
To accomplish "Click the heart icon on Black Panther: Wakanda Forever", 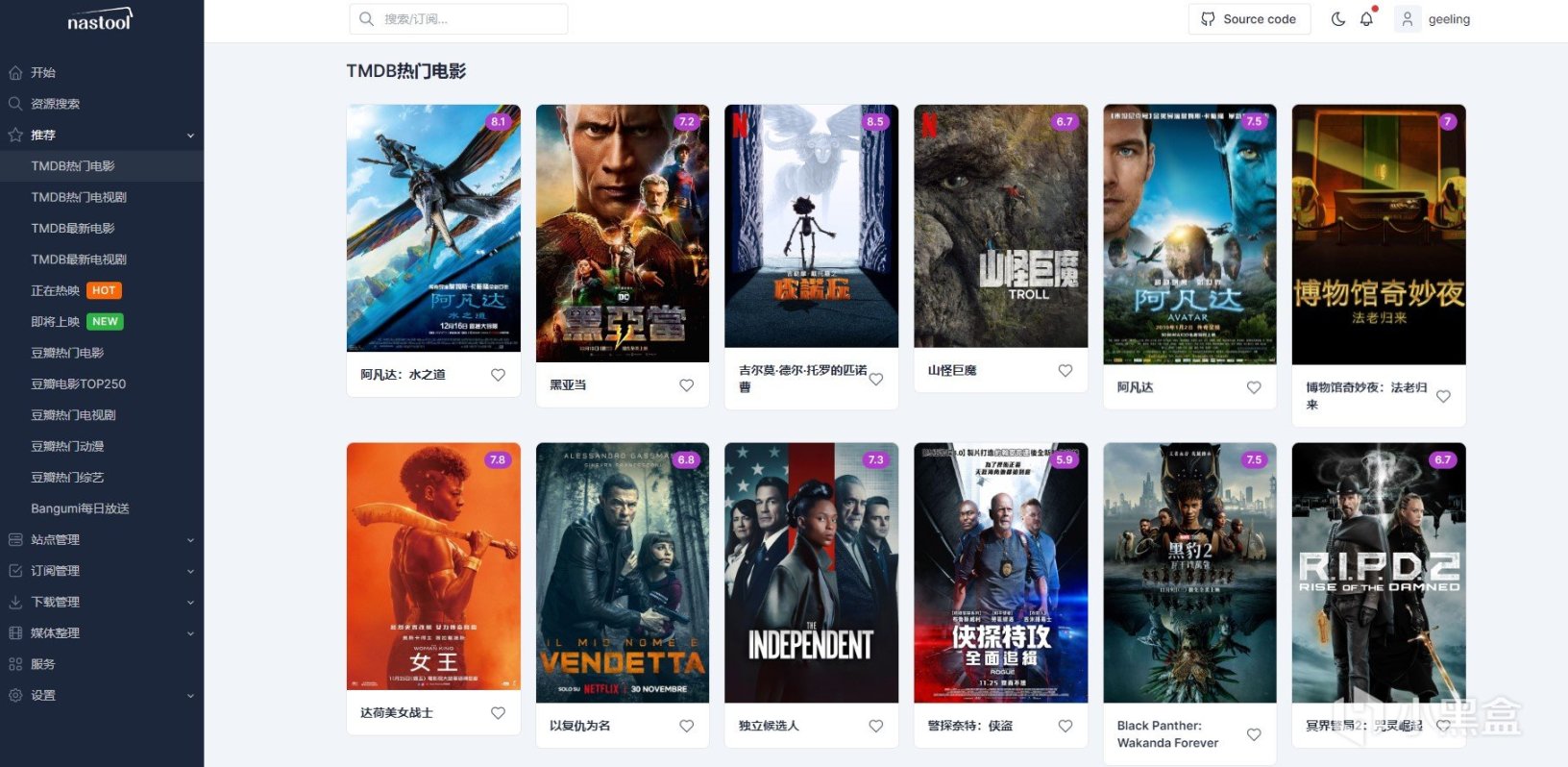I will tap(1254, 734).
